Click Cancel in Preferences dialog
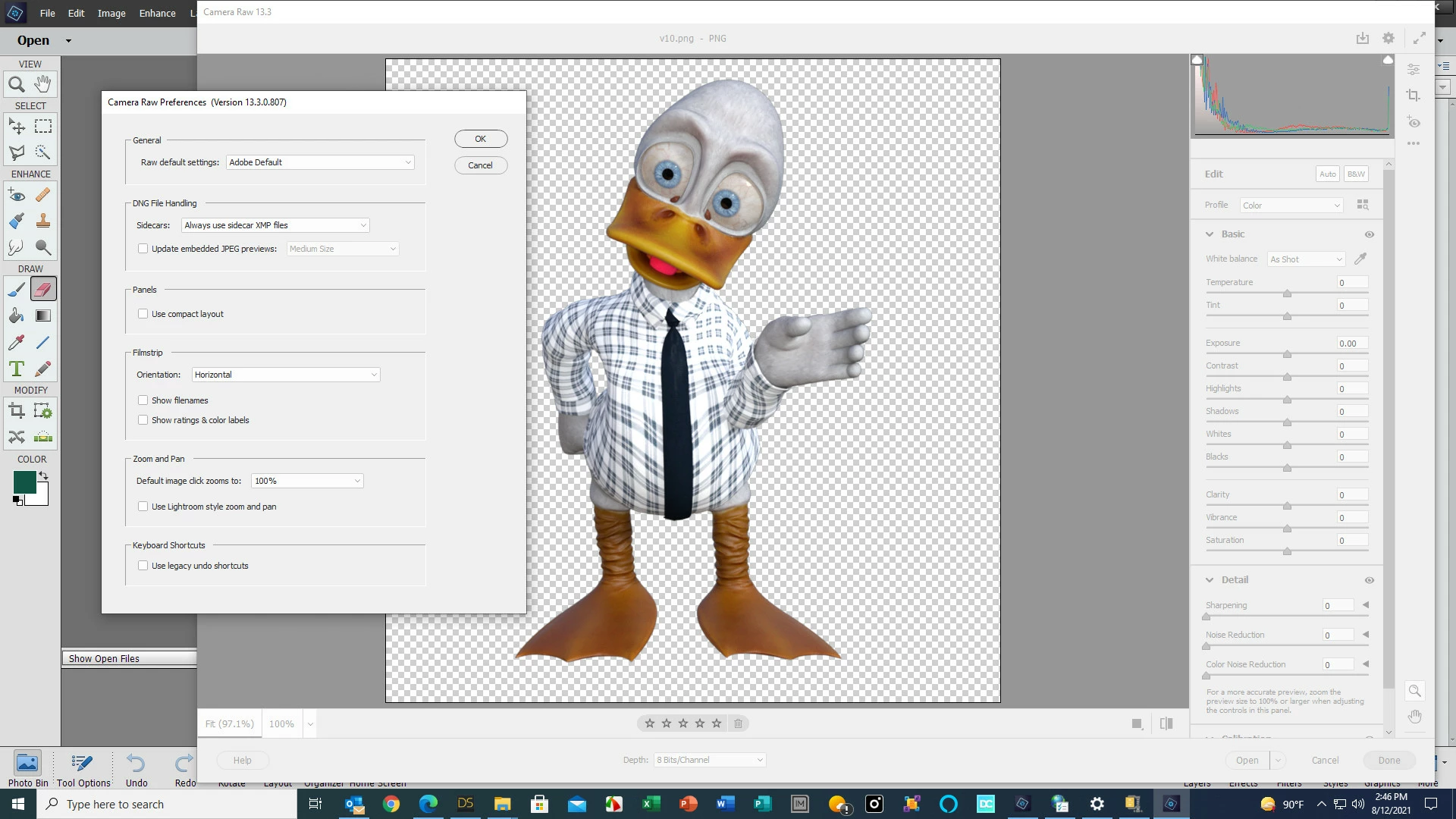 coord(481,165)
